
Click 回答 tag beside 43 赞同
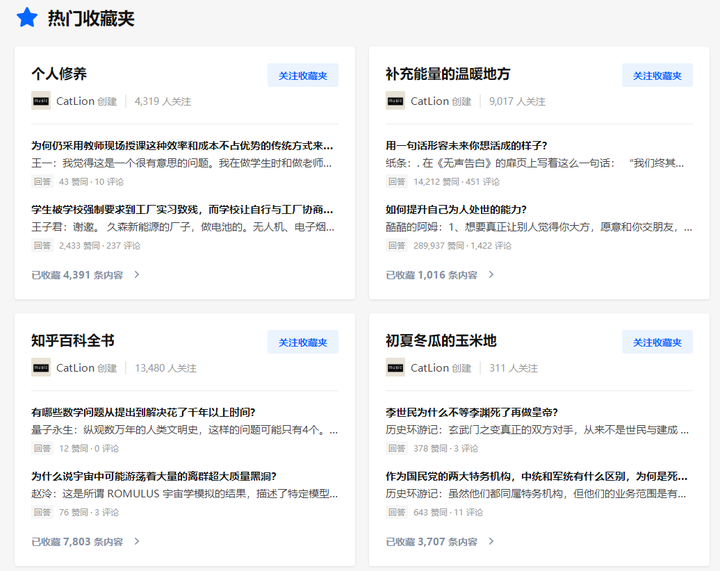coord(42,181)
